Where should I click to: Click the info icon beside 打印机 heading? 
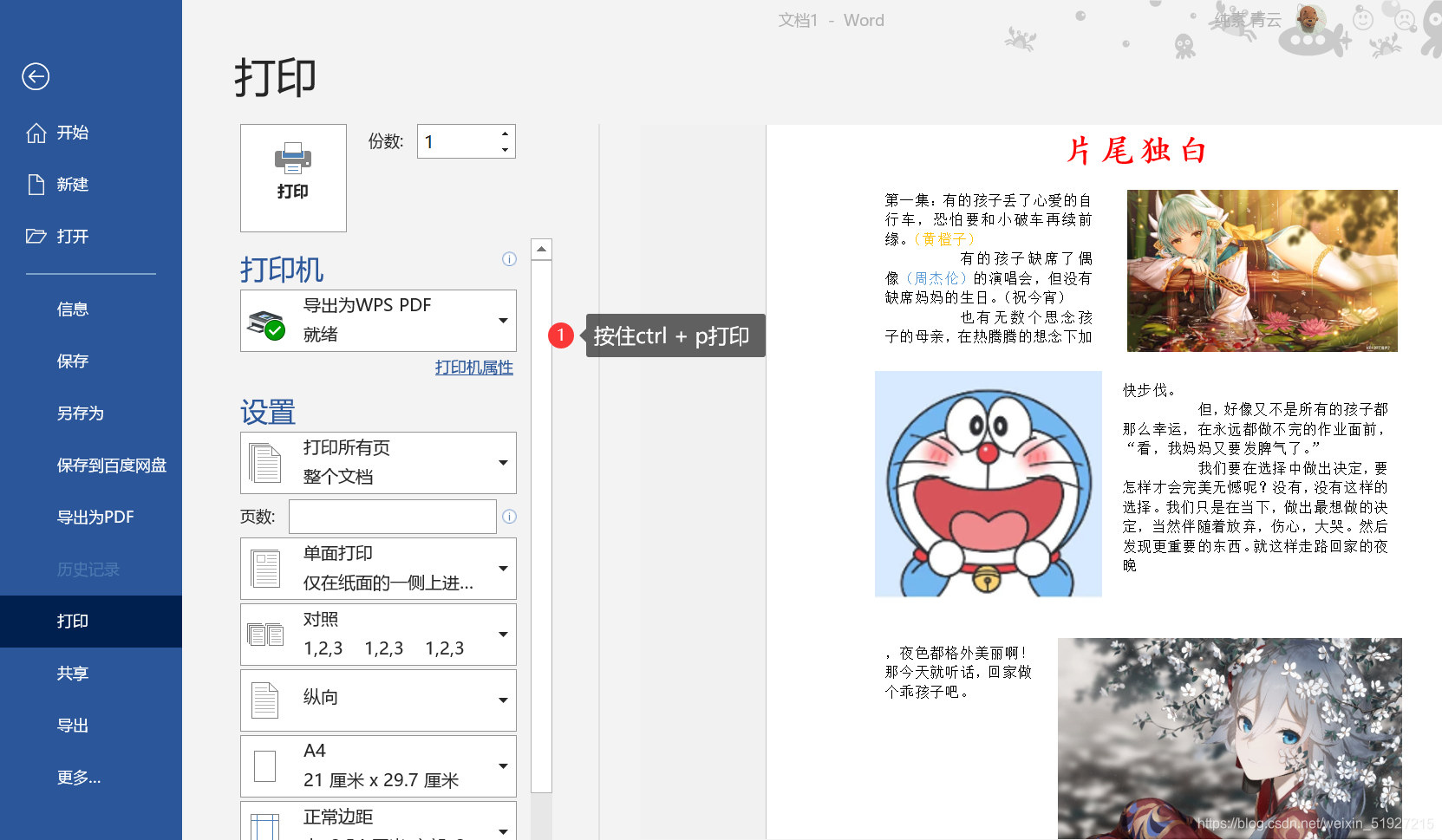[x=509, y=259]
